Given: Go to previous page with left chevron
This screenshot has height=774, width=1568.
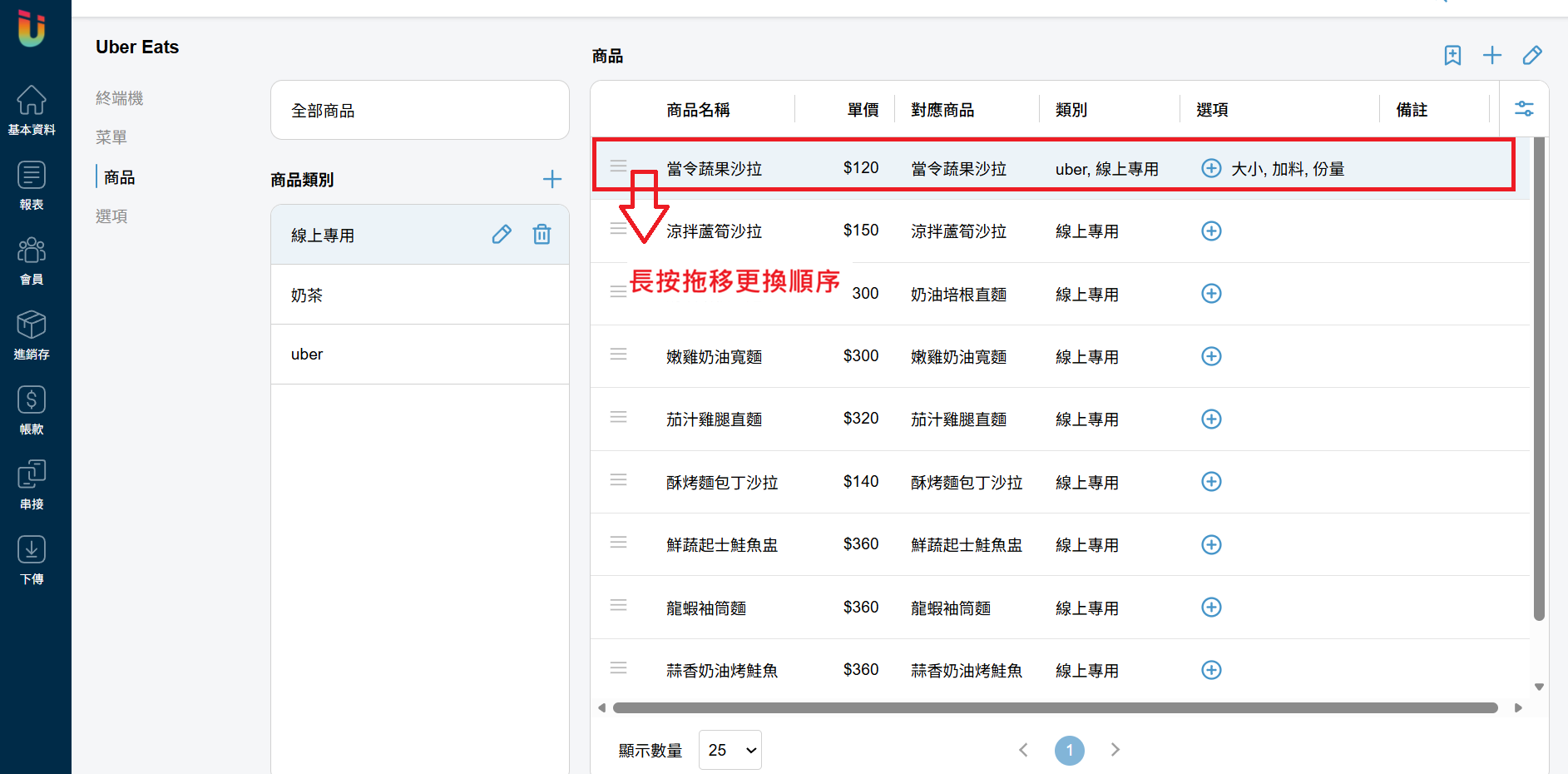Looking at the screenshot, I should tap(1024, 750).
